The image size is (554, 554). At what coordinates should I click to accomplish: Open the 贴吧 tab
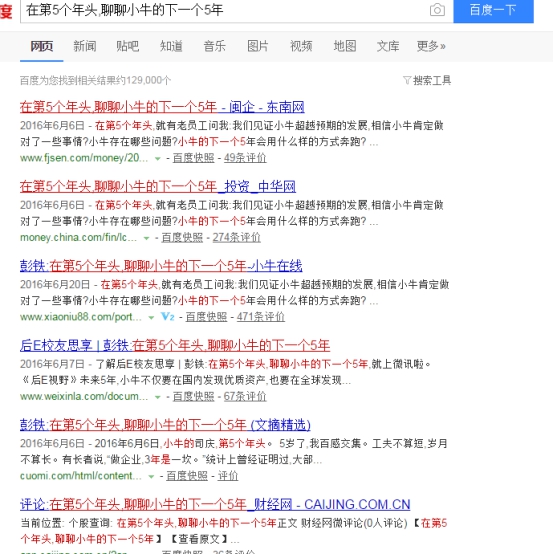128,46
